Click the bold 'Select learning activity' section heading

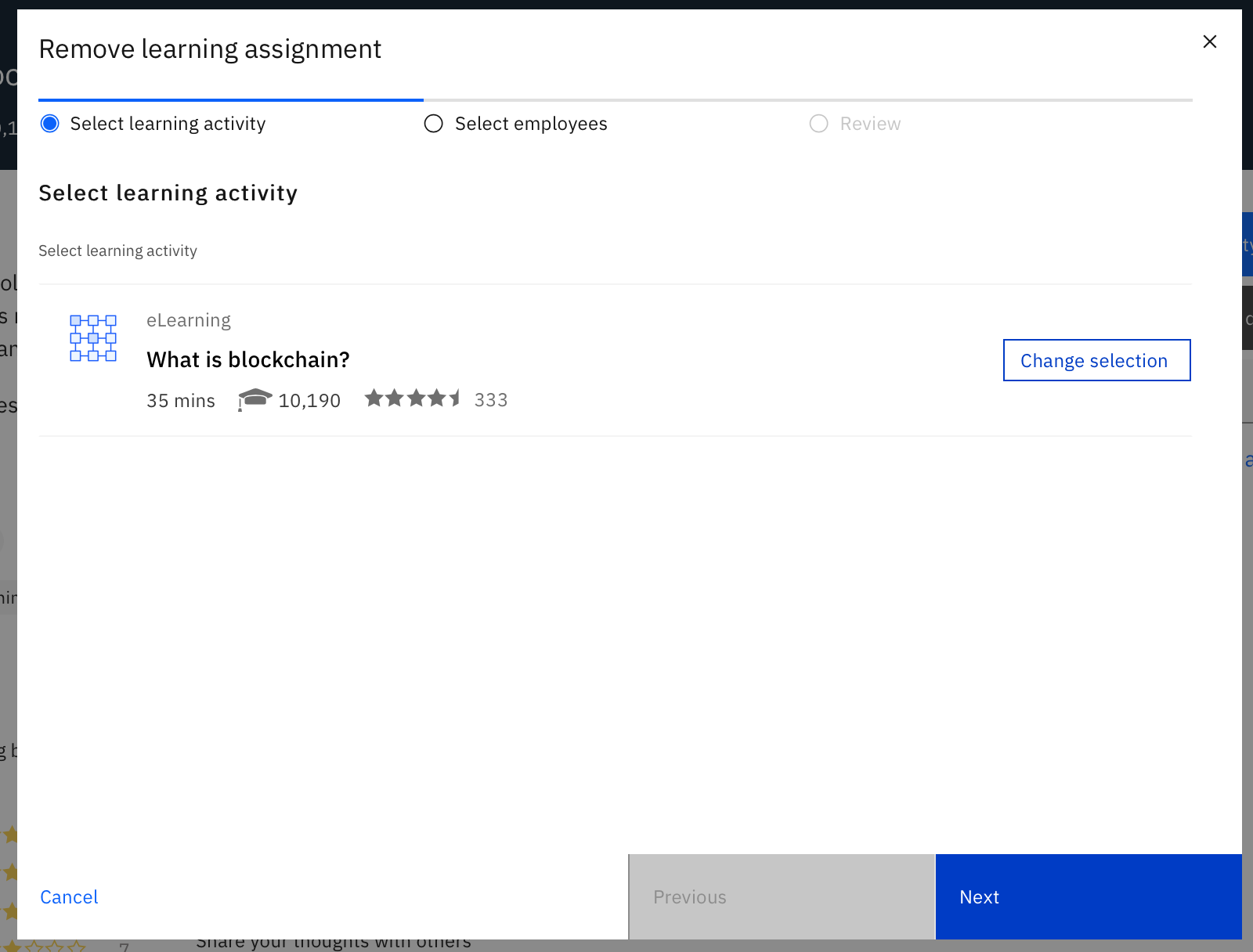click(x=168, y=193)
